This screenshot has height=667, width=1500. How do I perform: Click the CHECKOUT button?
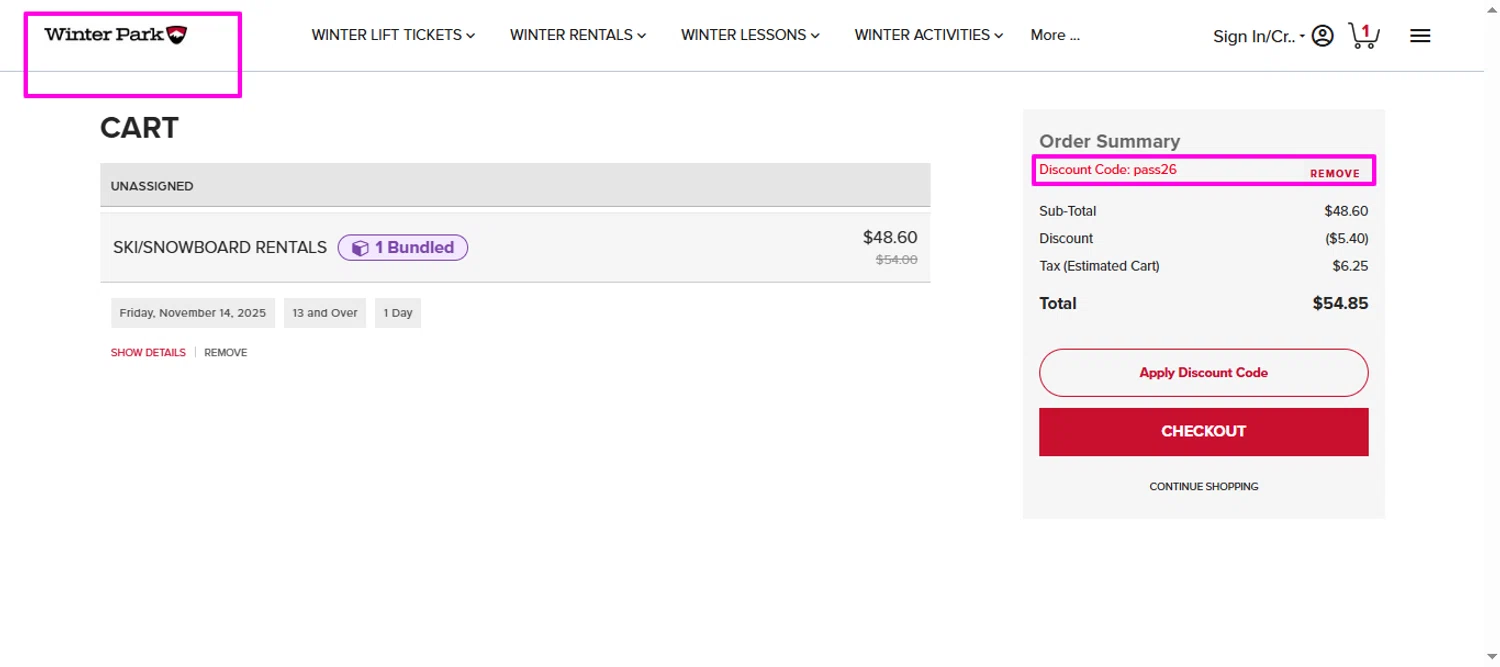[1203, 432]
